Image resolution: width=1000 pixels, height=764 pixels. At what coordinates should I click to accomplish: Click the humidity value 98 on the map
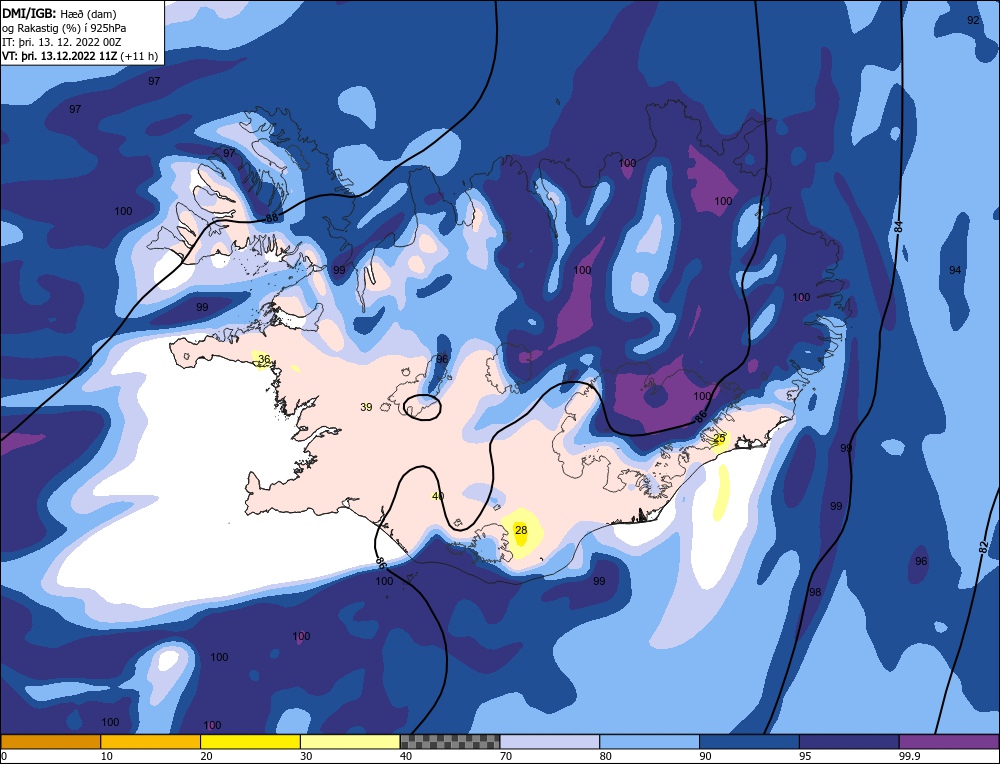[x=815, y=592]
